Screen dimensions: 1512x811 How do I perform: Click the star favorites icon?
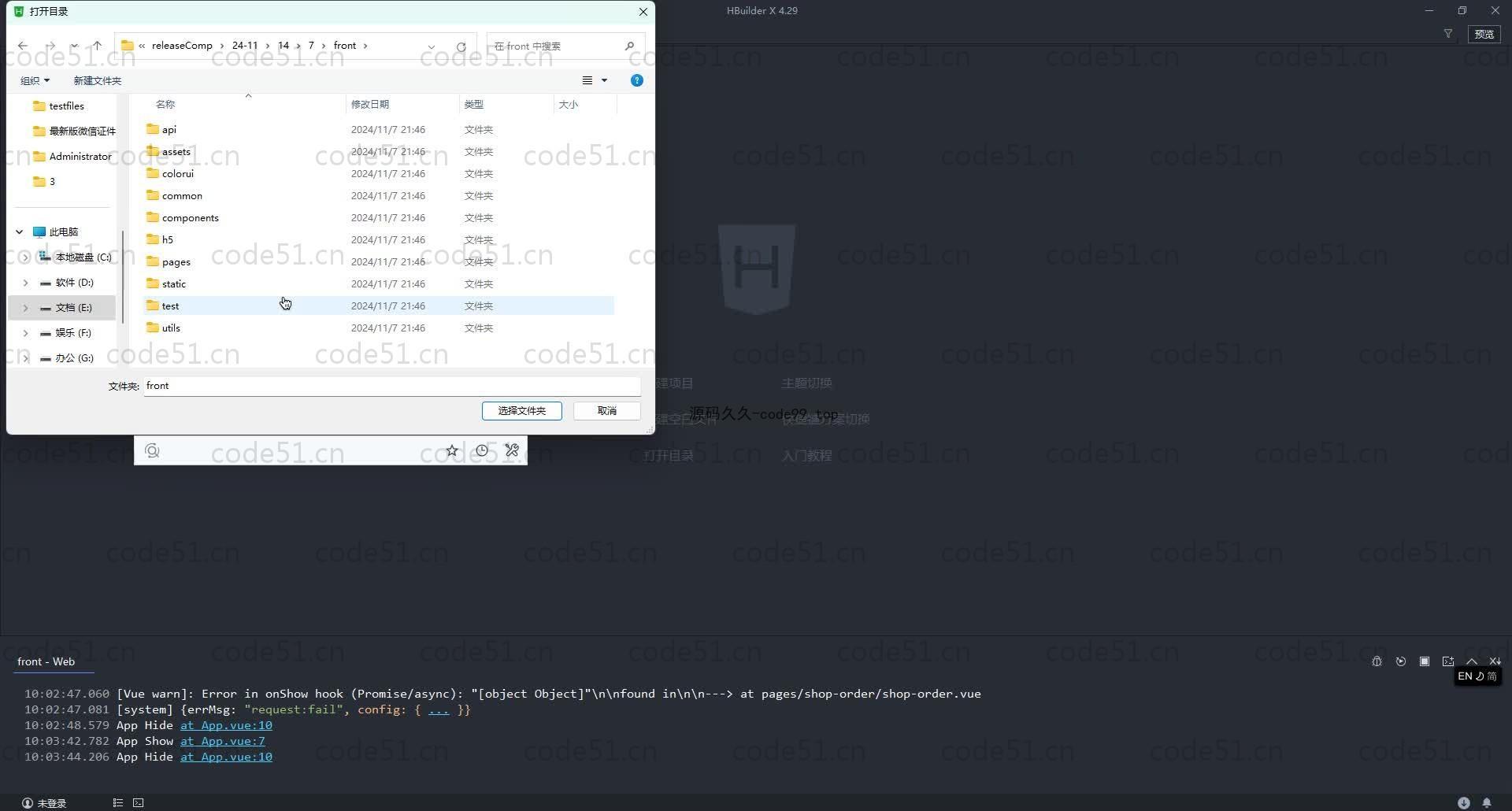452,450
